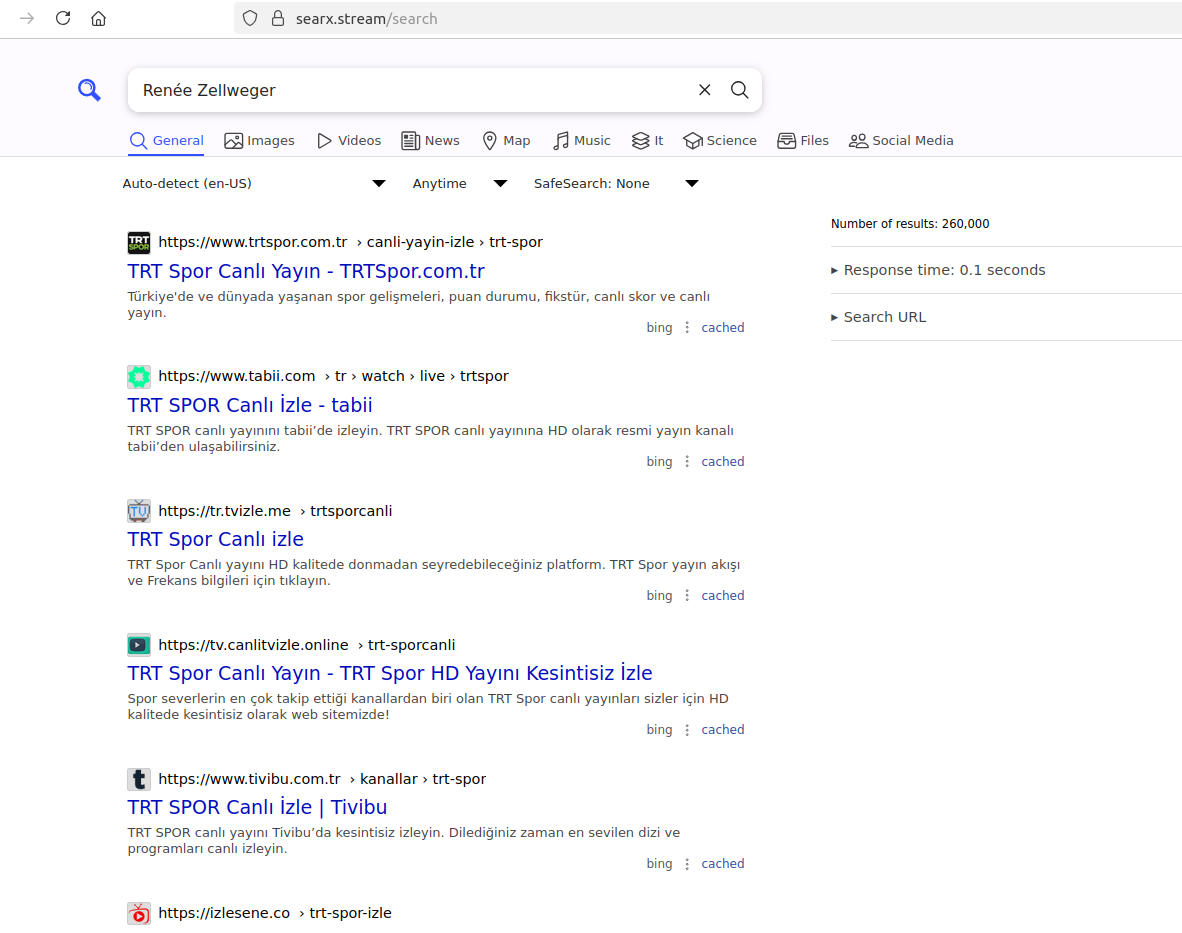Open tracking protection shield icon
This screenshot has height=933, width=1182.
click(x=250, y=18)
